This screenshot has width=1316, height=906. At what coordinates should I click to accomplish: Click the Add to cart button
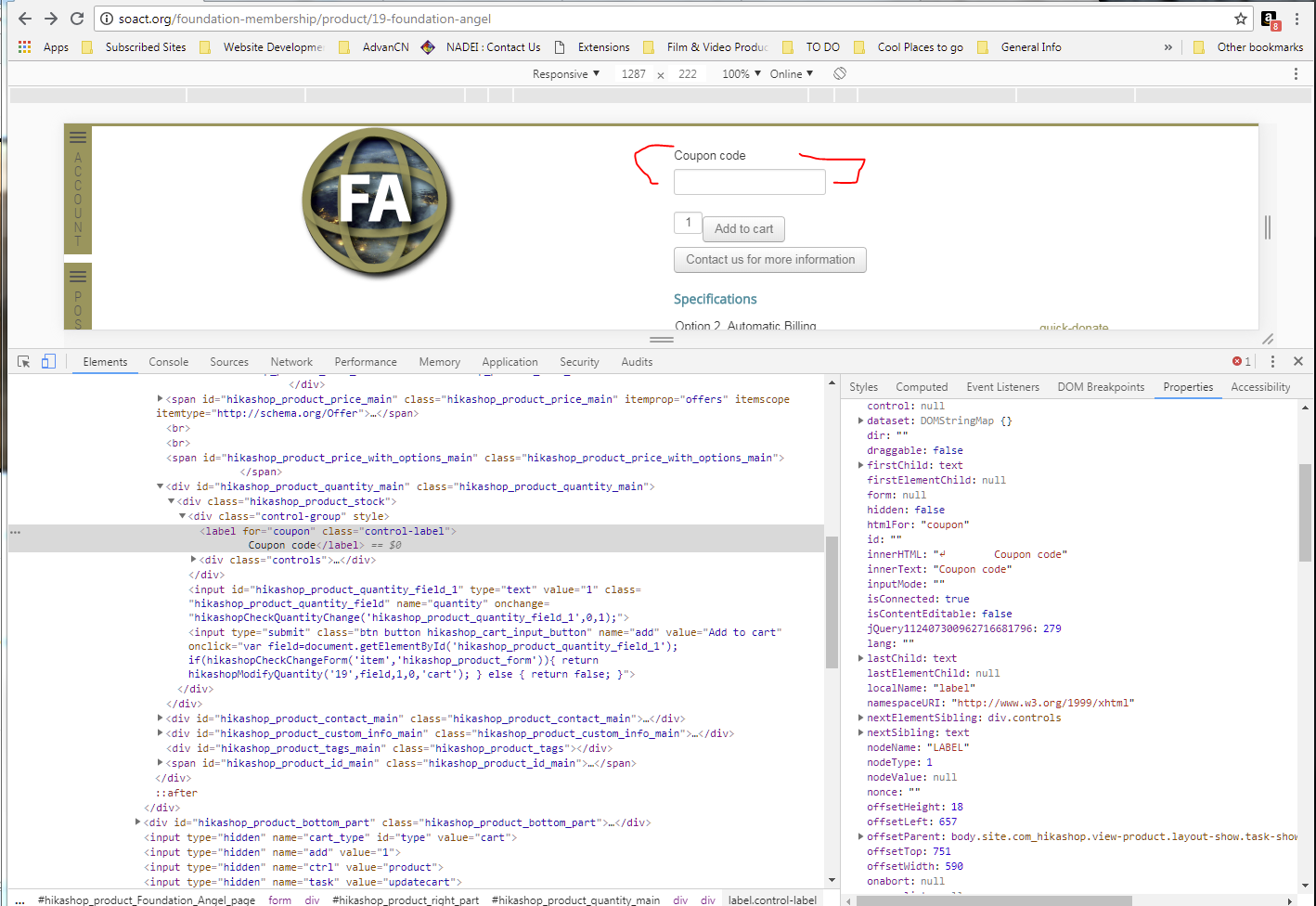[x=743, y=229]
